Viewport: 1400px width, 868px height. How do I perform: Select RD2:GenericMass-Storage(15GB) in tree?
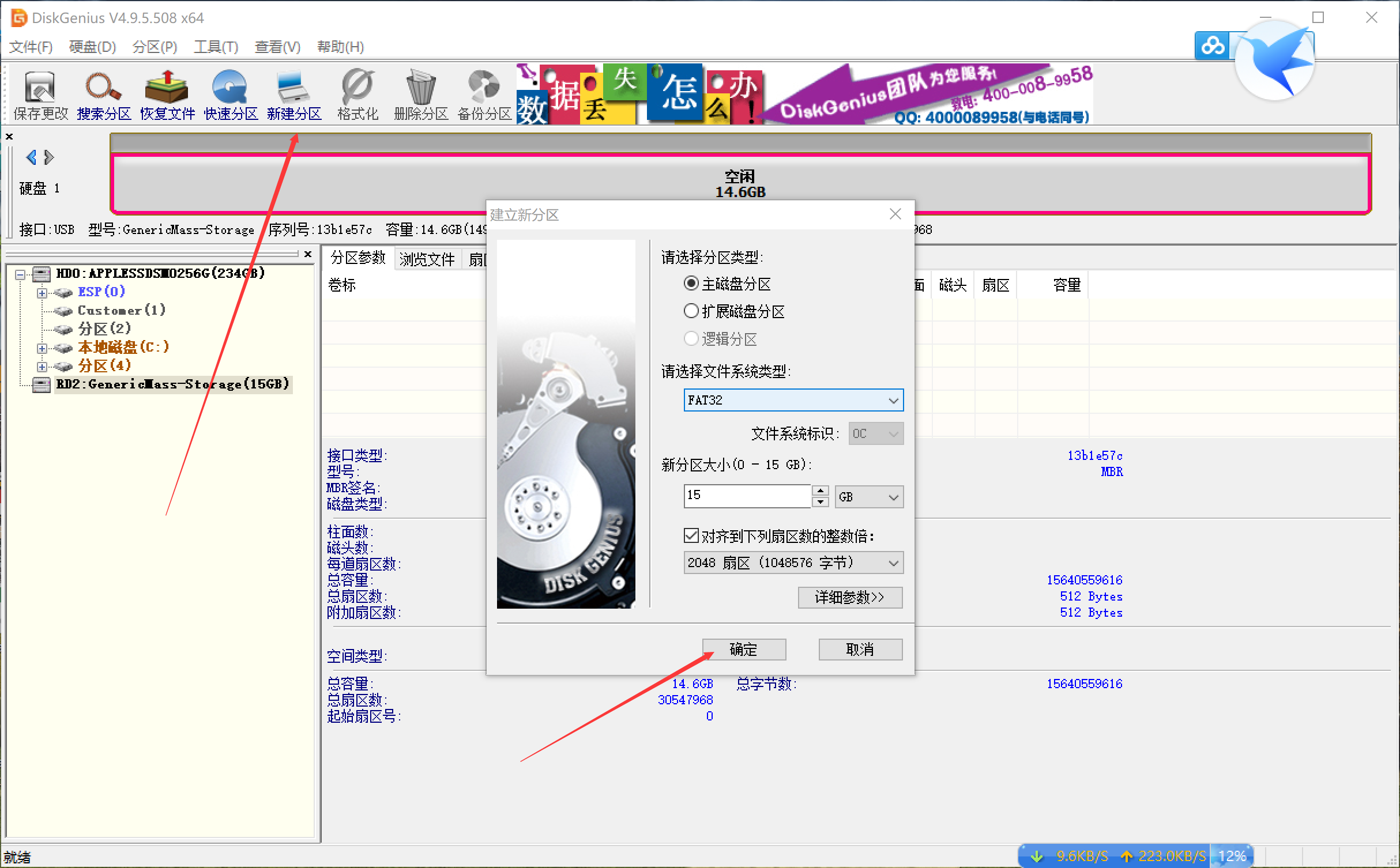(x=173, y=384)
